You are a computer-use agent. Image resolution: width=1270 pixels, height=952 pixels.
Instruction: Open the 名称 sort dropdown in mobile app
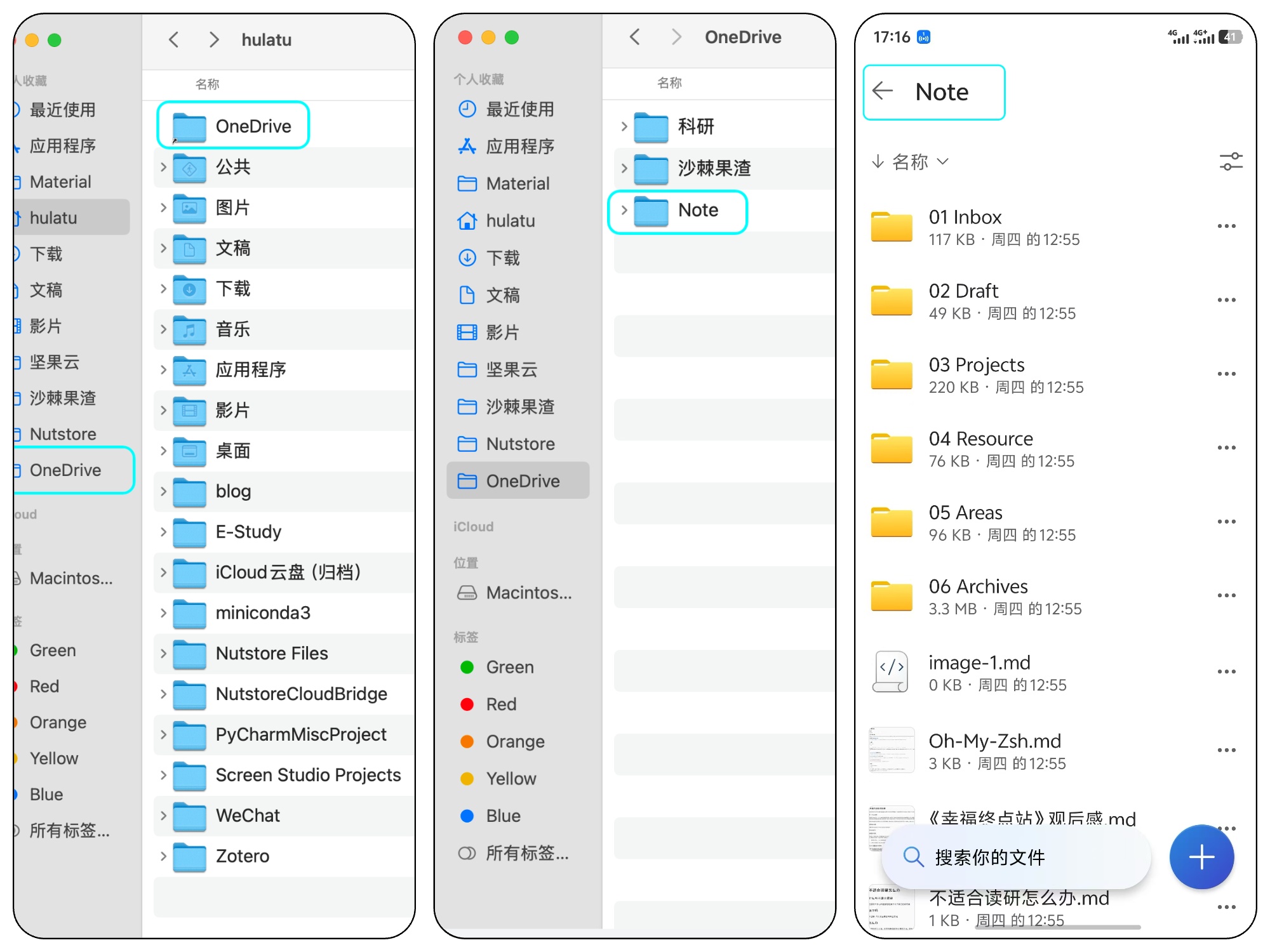click(909, 162)
